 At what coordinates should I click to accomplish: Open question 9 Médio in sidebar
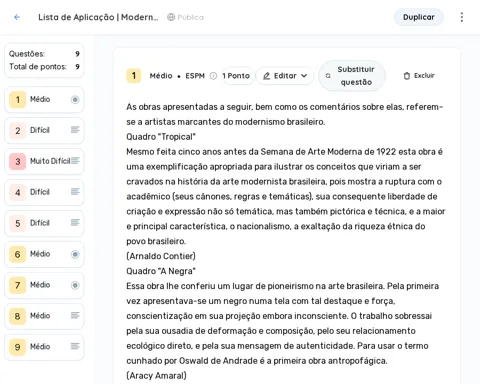click(44, 347)
